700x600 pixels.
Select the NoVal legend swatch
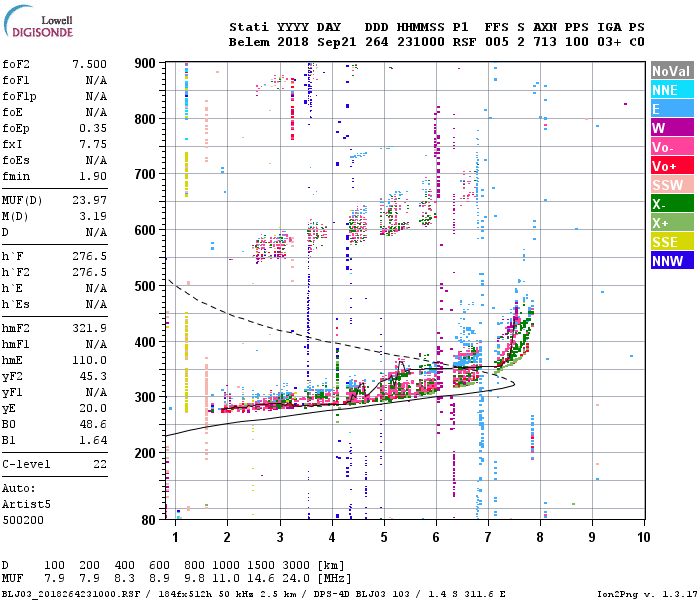coord(672,71)
